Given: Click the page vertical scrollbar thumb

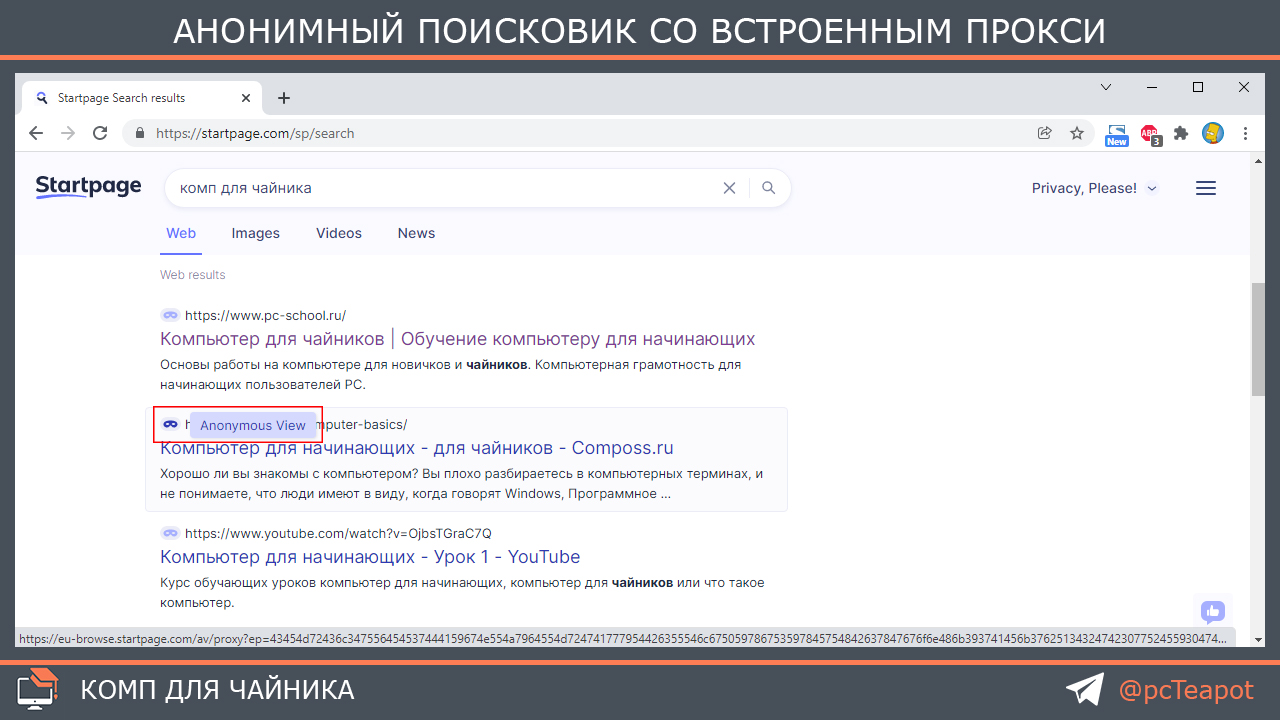Looking at the screenshot, I should pos(1257,340).
